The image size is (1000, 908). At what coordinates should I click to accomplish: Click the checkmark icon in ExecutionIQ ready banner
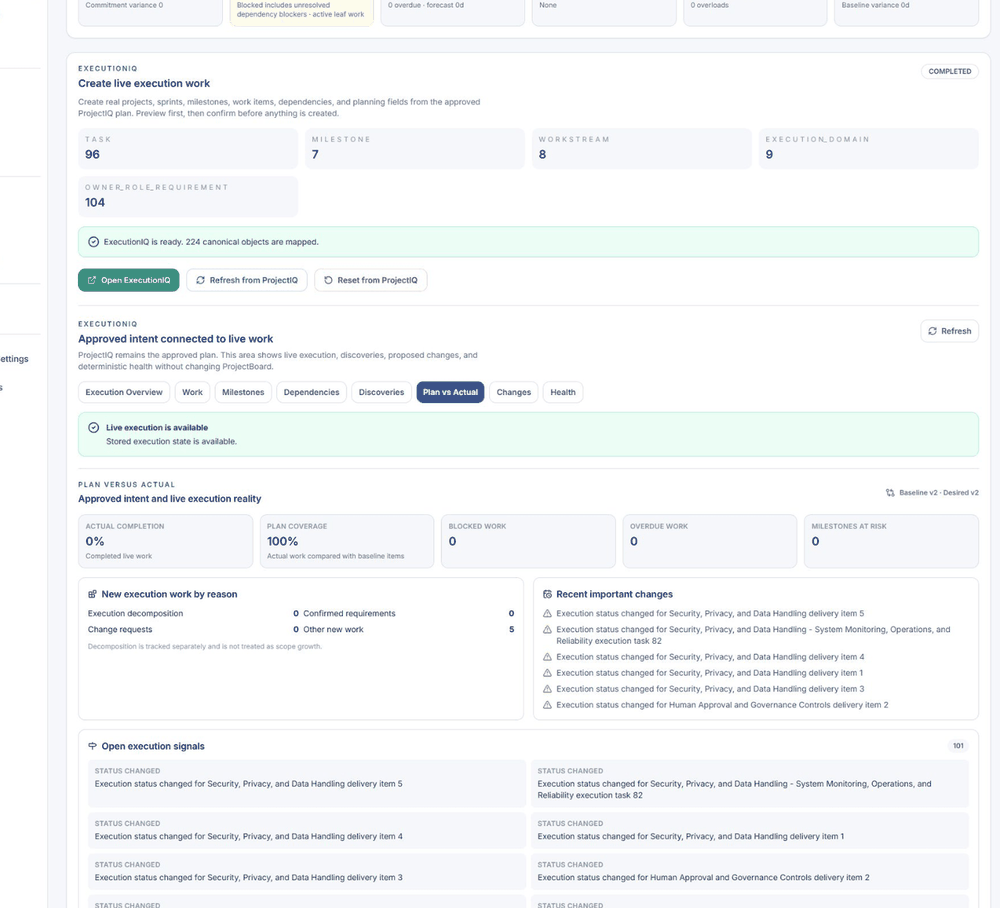(x=94, y=242)
